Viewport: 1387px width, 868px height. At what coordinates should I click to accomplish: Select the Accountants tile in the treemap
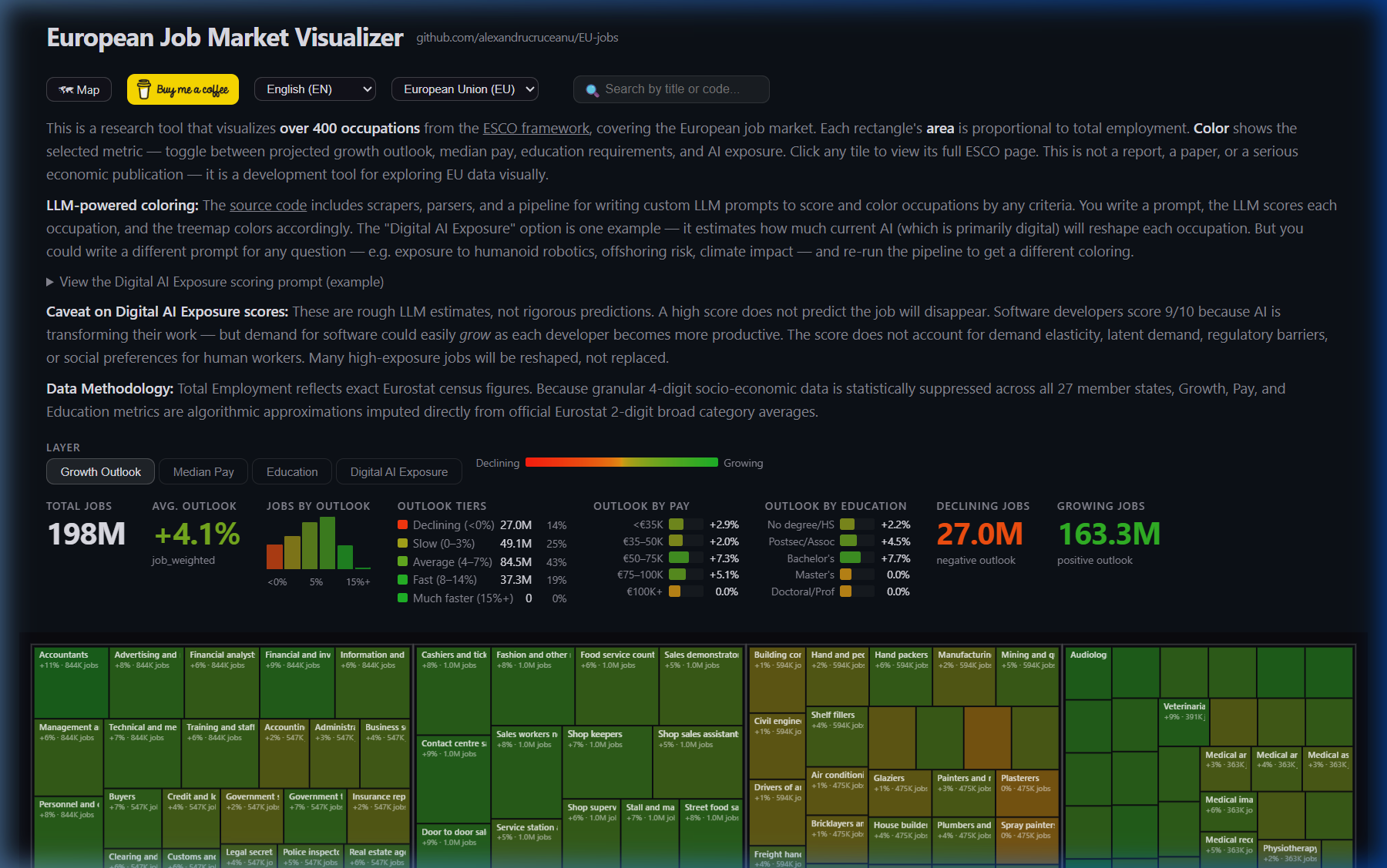pyautogui.click(x=71, y=678)
